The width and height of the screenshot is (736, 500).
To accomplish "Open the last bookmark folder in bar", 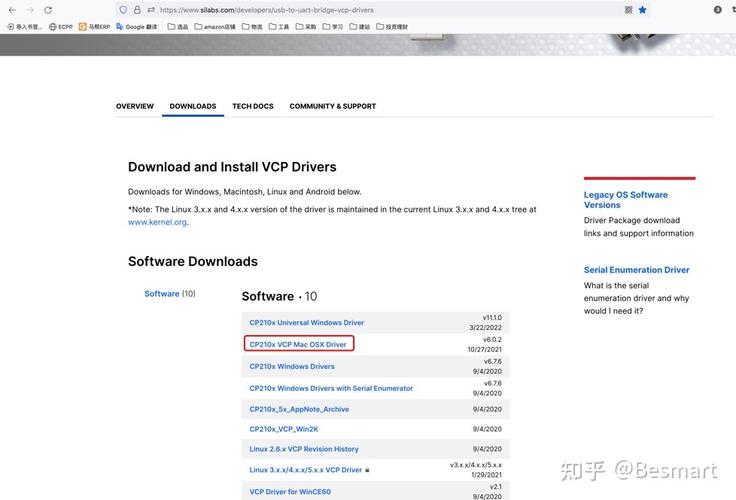I will point(392,27).
